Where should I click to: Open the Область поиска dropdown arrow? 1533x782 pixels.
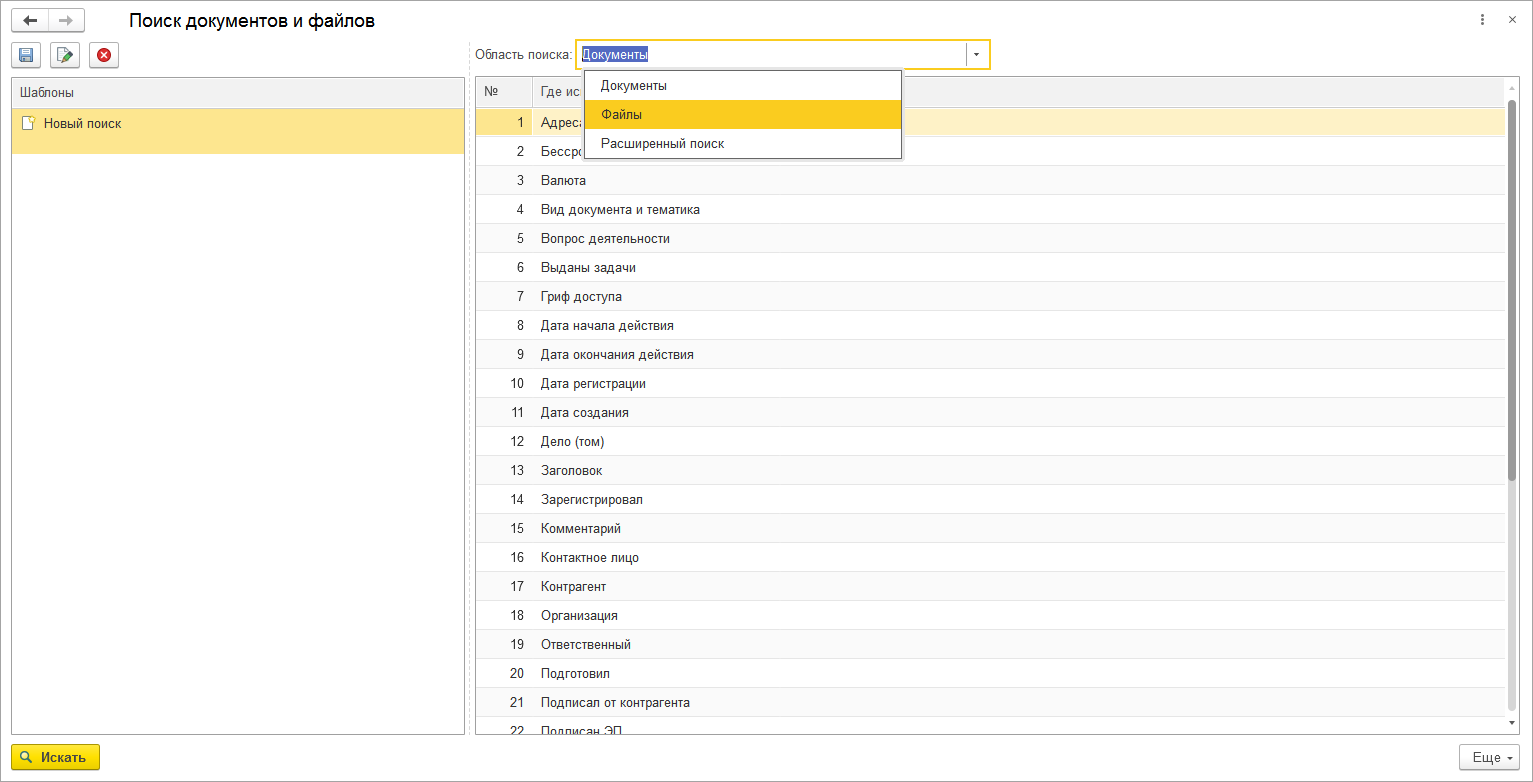coord(977,55)
